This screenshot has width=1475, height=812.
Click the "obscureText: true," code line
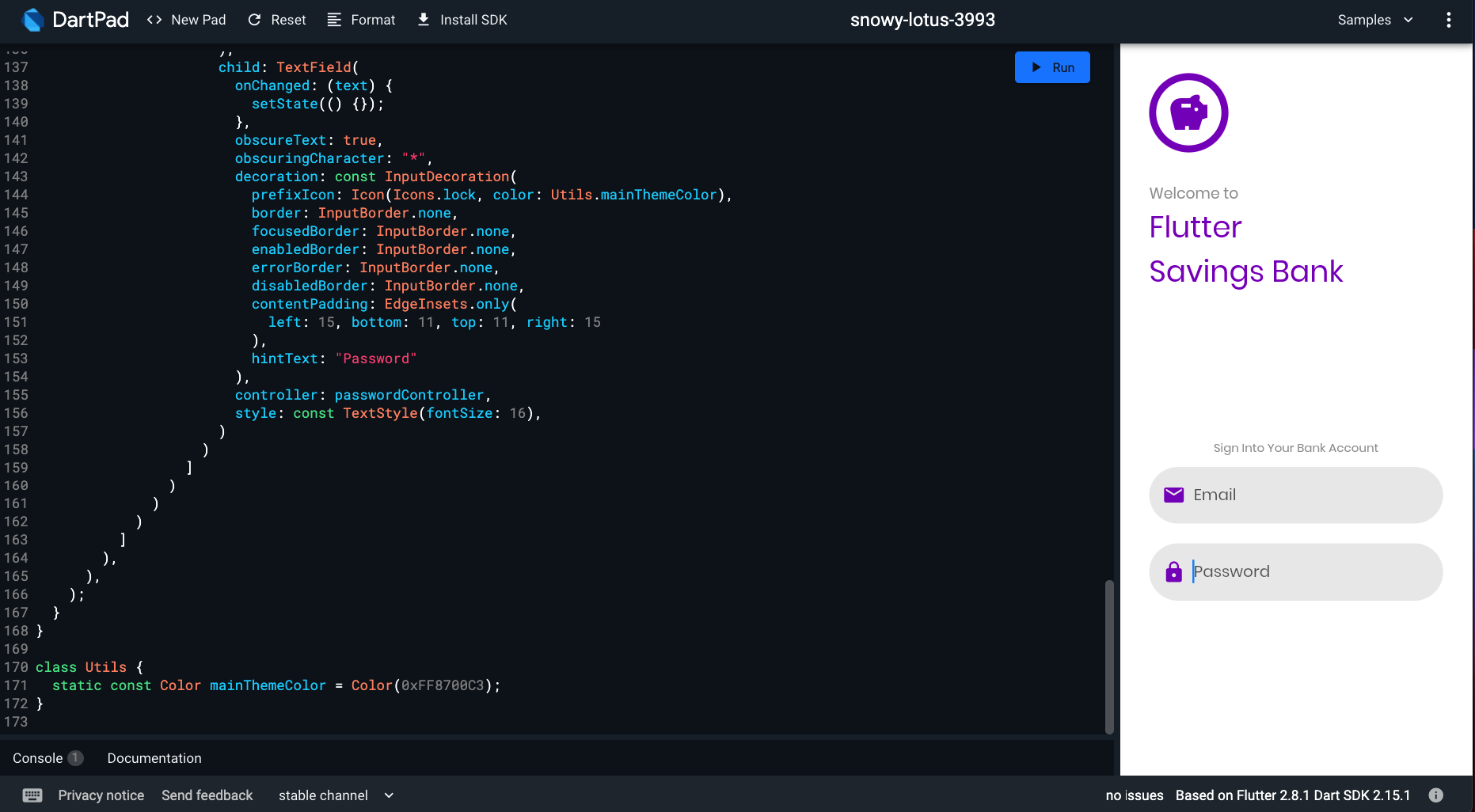(309, 140)
